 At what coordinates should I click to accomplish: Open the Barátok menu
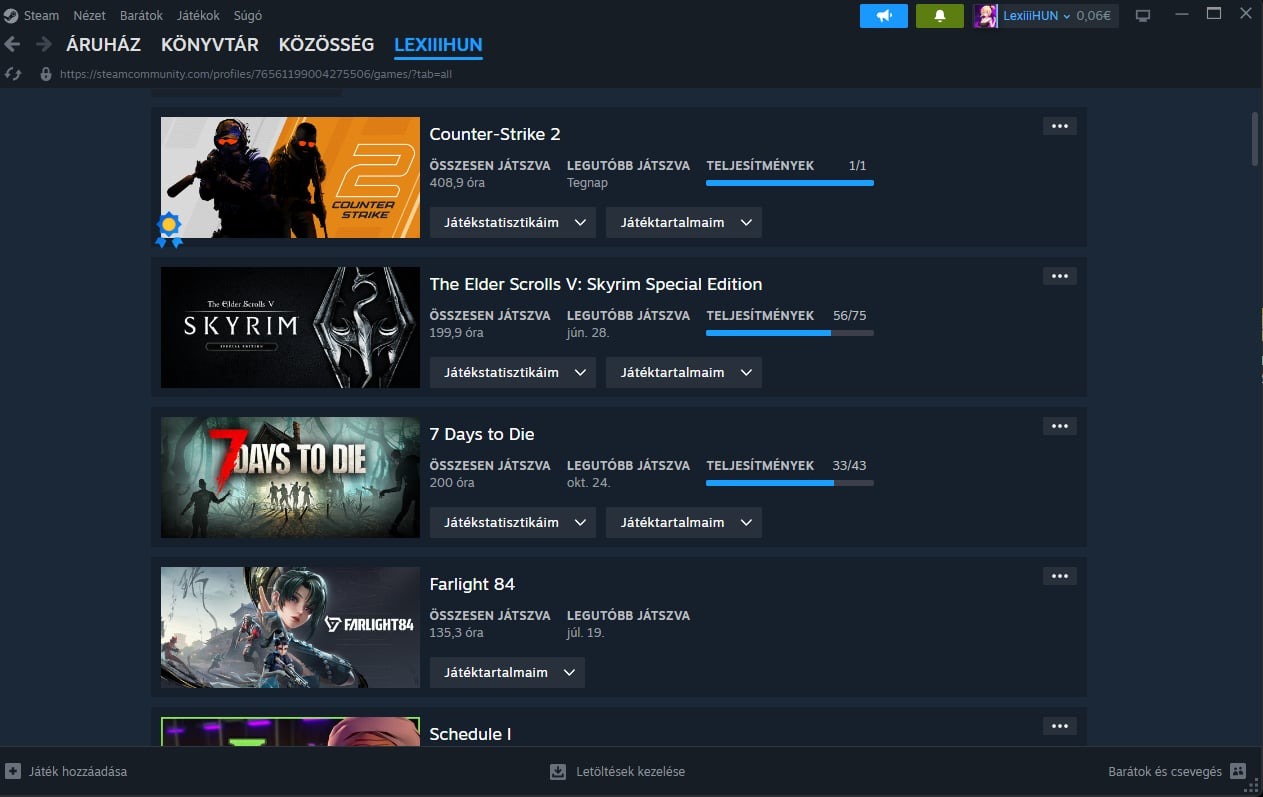click(141, 16)
